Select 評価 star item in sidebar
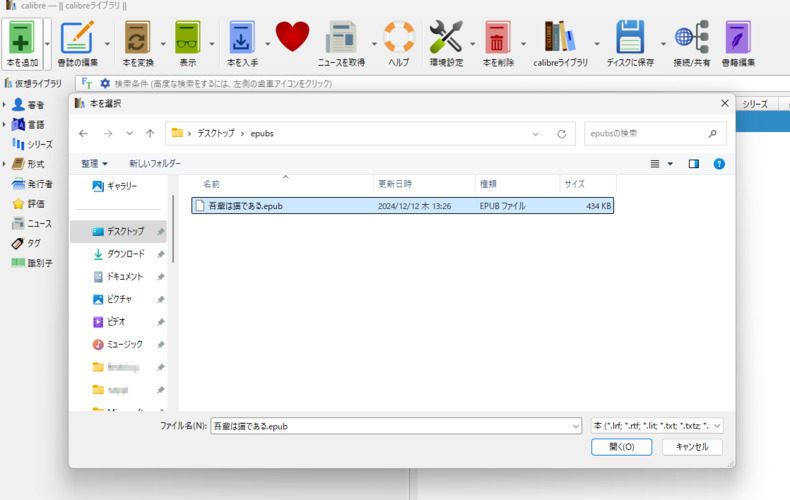The height and width of the screenshot is (500, 790). pyautogui.click(x=29, y=204)
